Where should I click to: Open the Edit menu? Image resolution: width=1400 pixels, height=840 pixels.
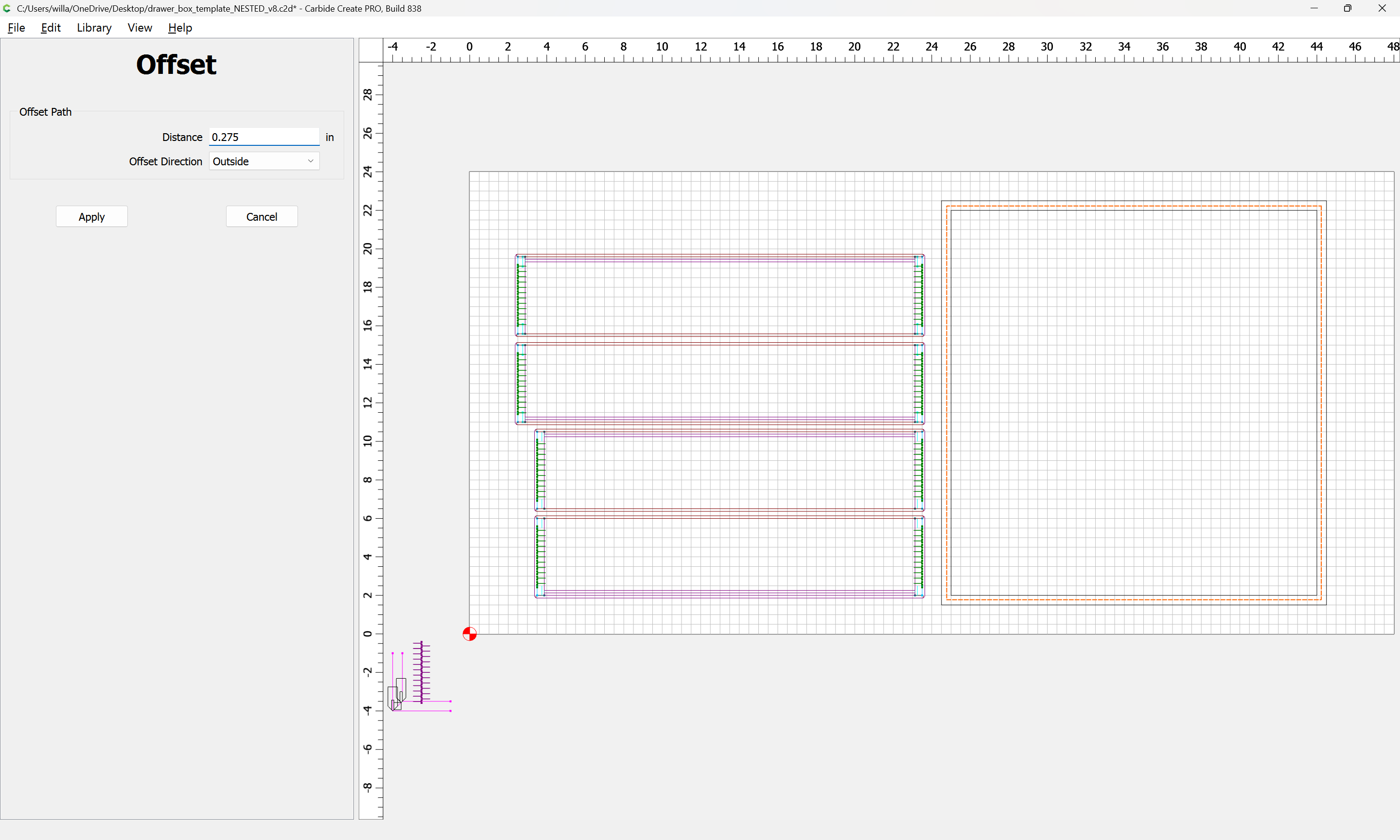tap(51, 28)
